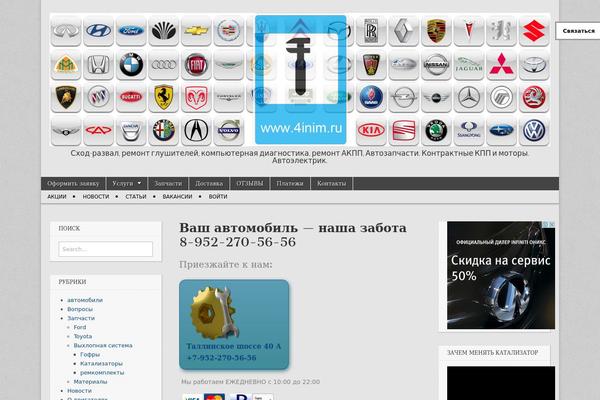Click the Mitsubishi logo icon
Viewport: 600px width, 400px height.
point(501,64)
